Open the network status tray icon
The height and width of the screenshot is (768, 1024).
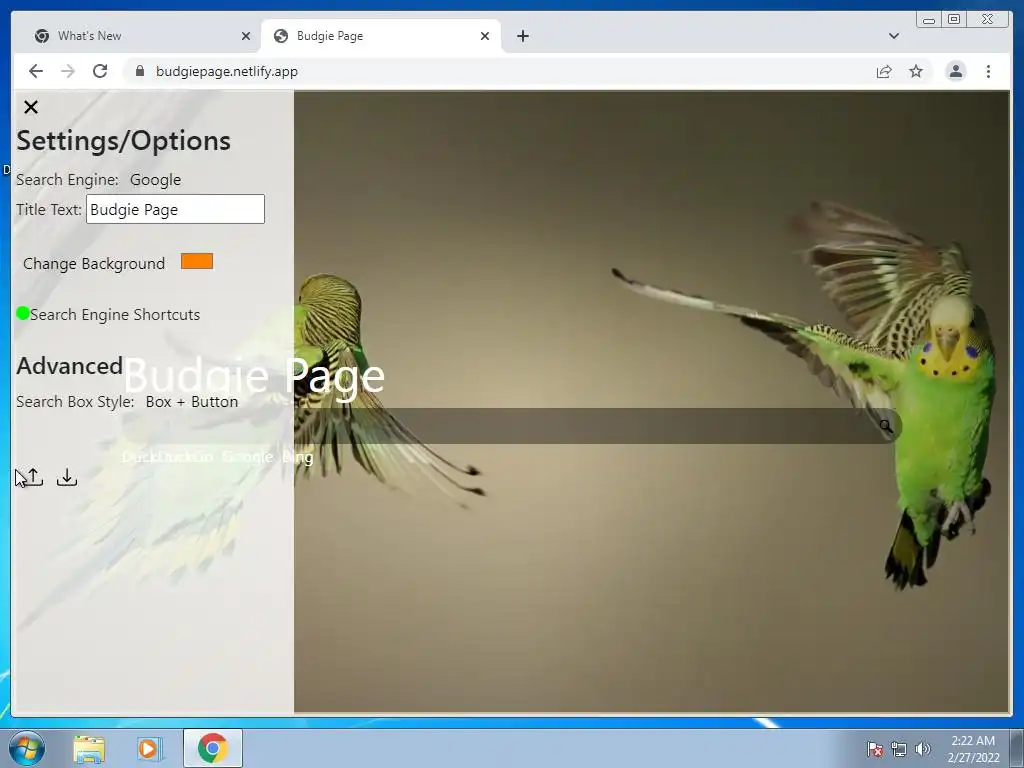tap(899, 749)
